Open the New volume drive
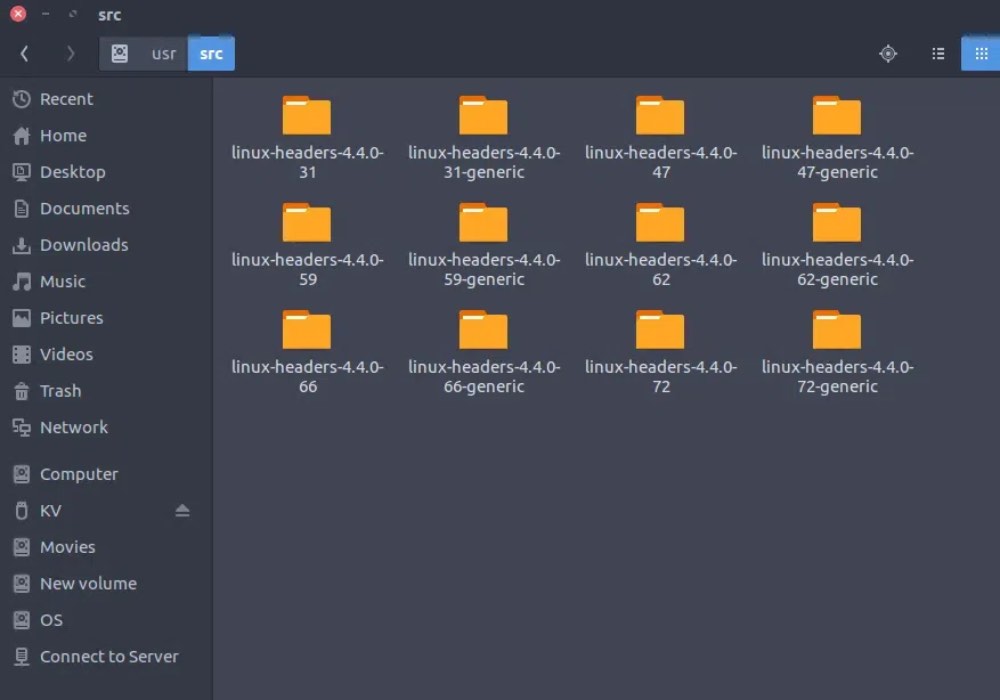This screenshot has width=1000, height=700. pyautogui.click(x=88, y=583)
